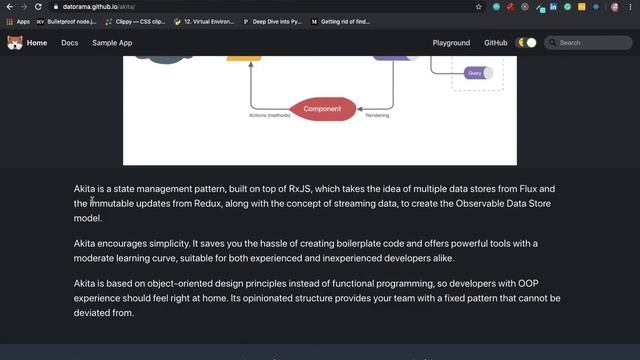This screenshot has width=640, height=360.
Task: Select the Home nav item
Action: click(37, 43)
